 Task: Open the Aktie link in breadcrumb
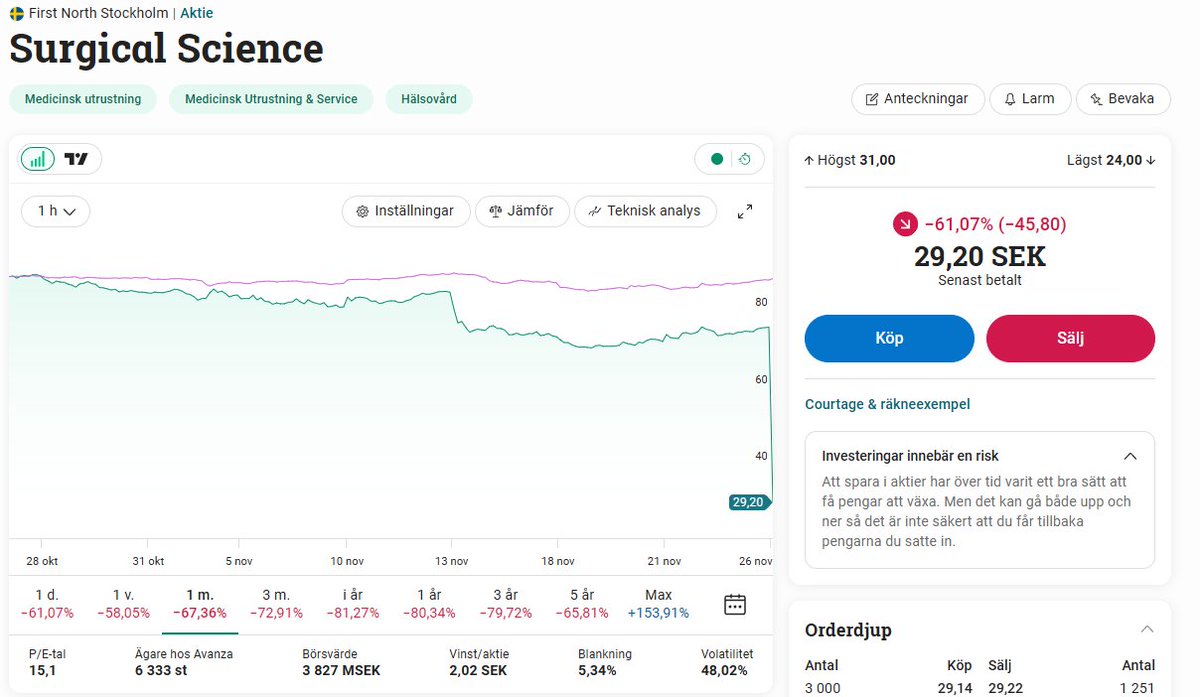click(x=196, y=14)
